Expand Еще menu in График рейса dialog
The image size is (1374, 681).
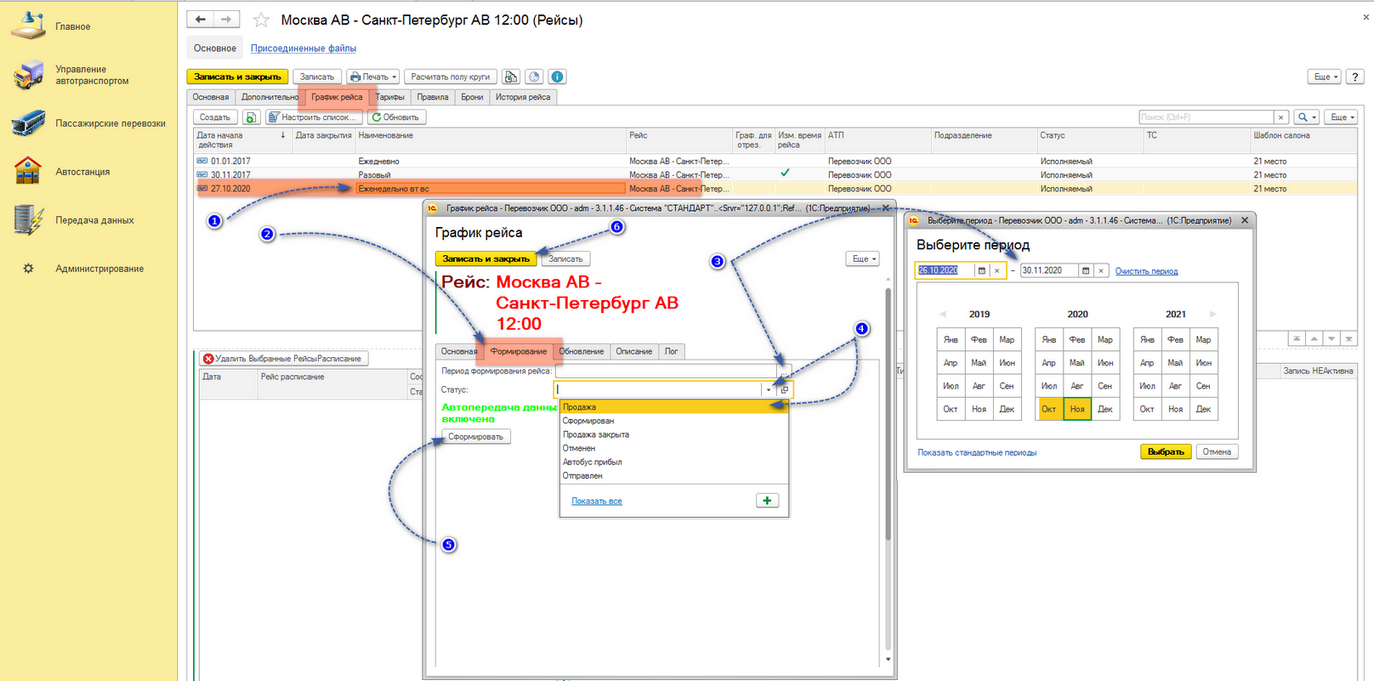click(x=862, y=259)
